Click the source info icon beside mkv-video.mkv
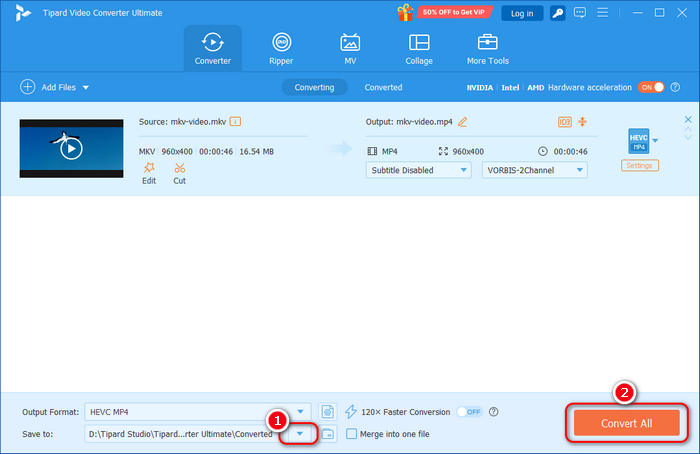Viewport: 700px width, 454px height. pyautogui.click(x=235, y=122)
